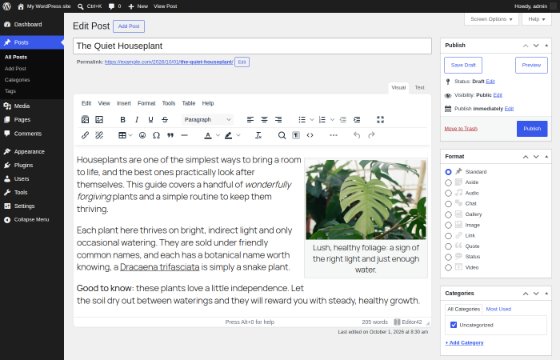Click the insert table icon

(122, 135)
